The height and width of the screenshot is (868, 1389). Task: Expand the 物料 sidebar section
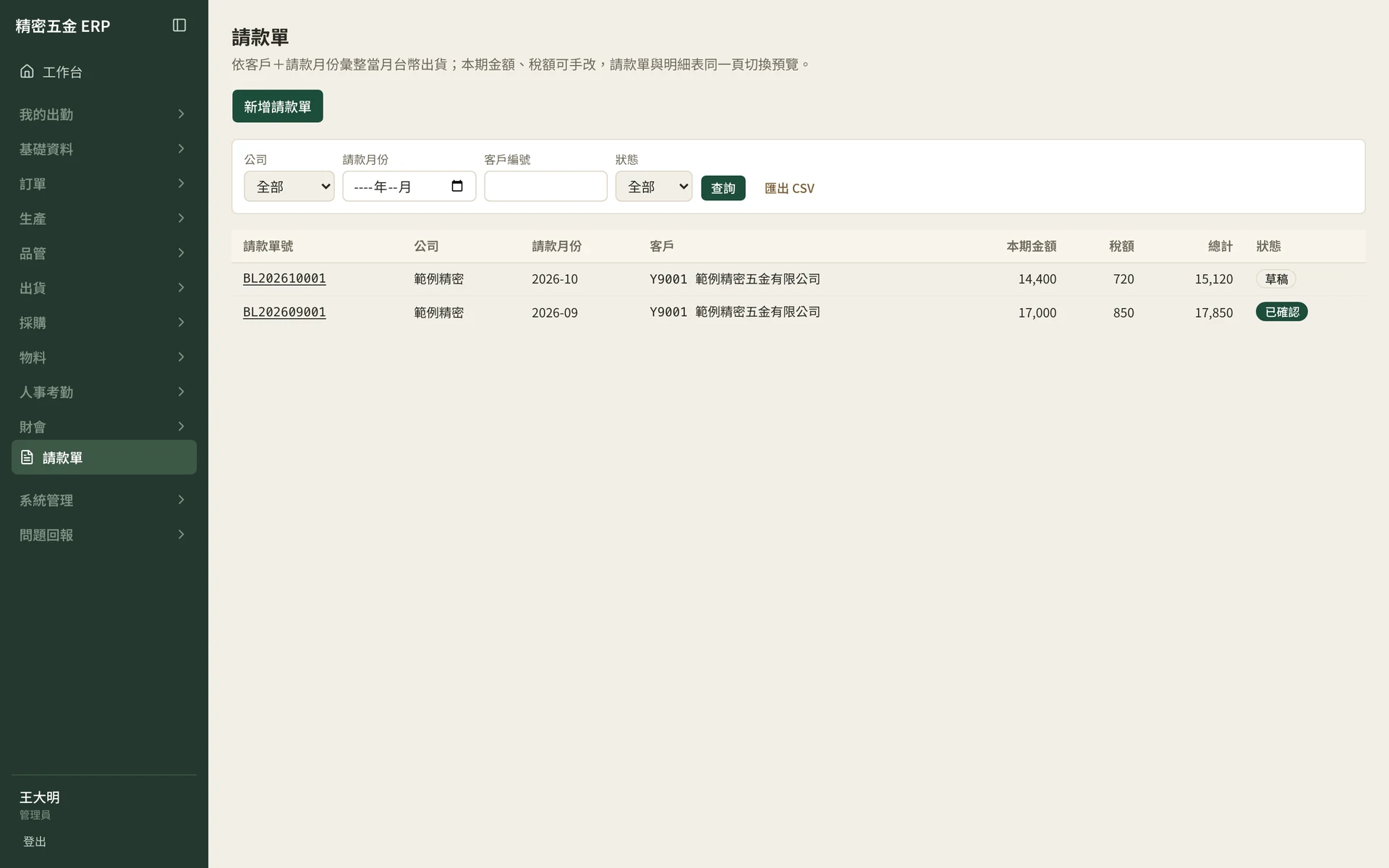(x=104, y=357)
